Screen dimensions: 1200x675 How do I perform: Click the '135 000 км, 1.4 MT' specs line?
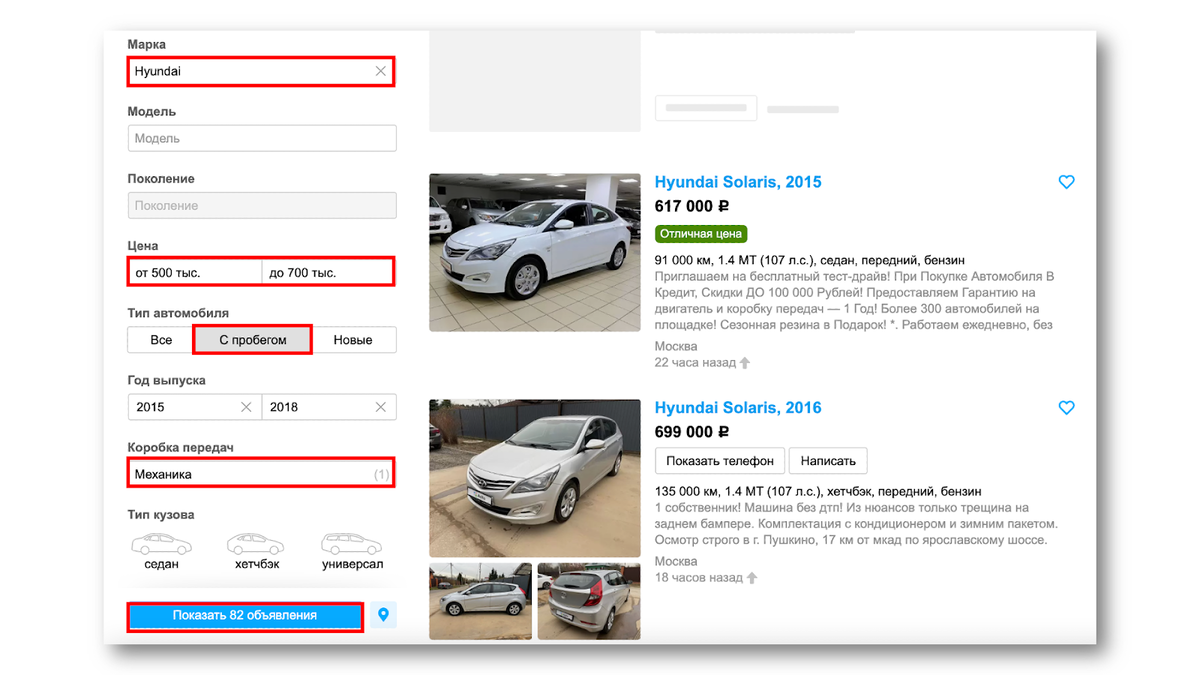tap(818, 492)
